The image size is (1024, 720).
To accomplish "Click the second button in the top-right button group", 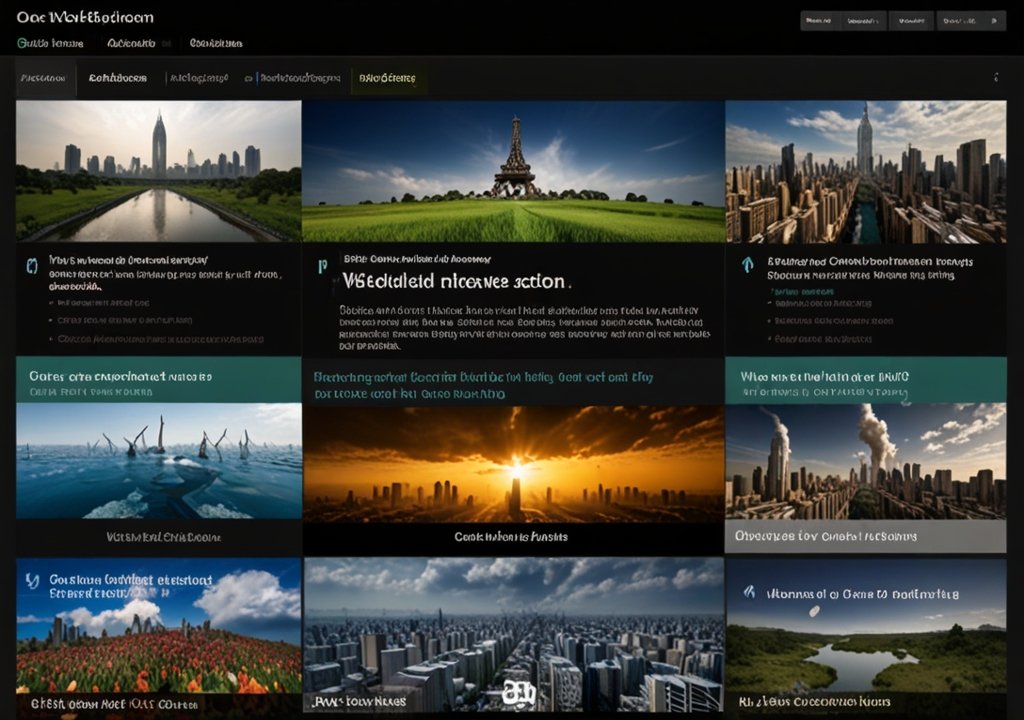I will coord(863,21).
